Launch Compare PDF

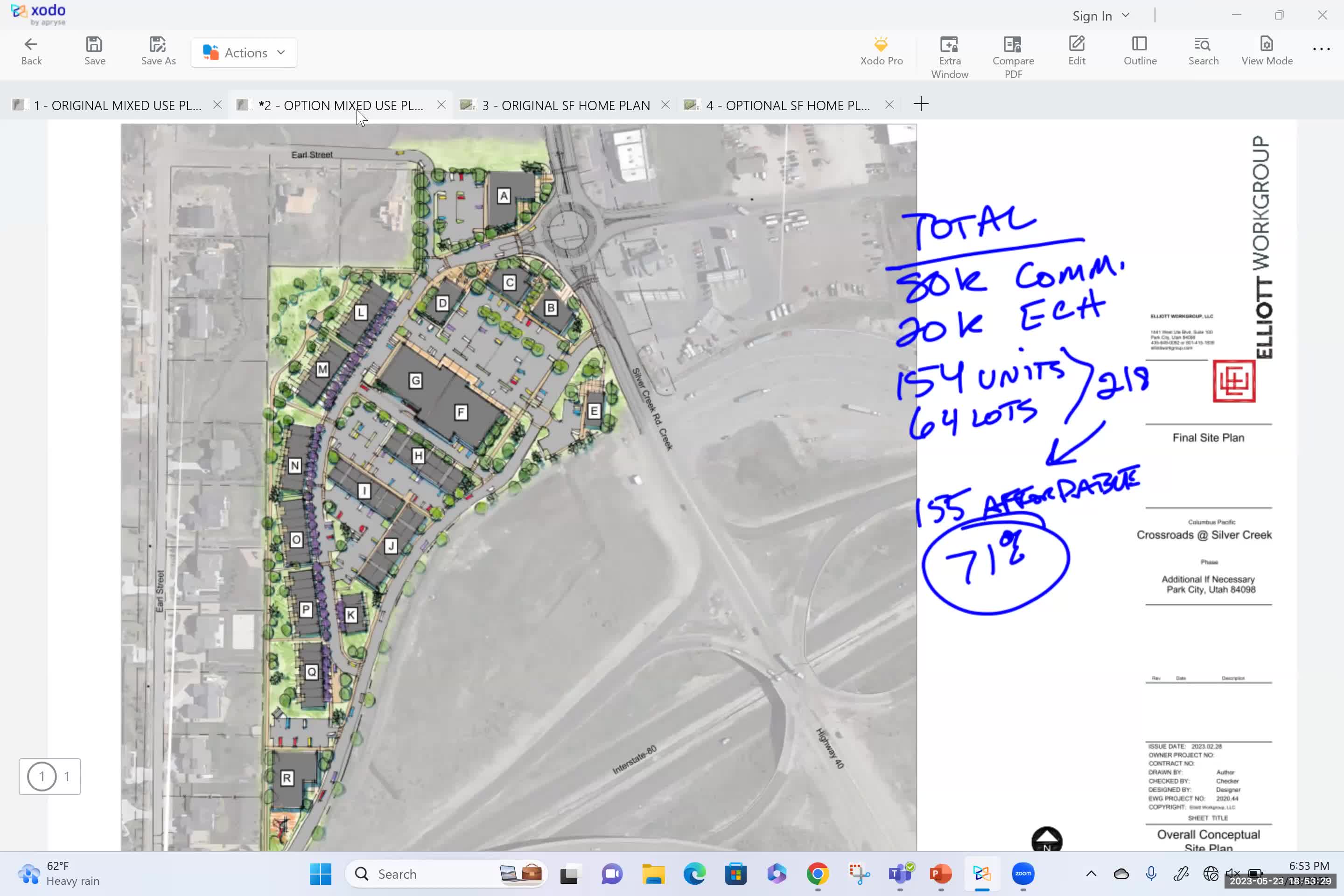(x=1013, y=52)
